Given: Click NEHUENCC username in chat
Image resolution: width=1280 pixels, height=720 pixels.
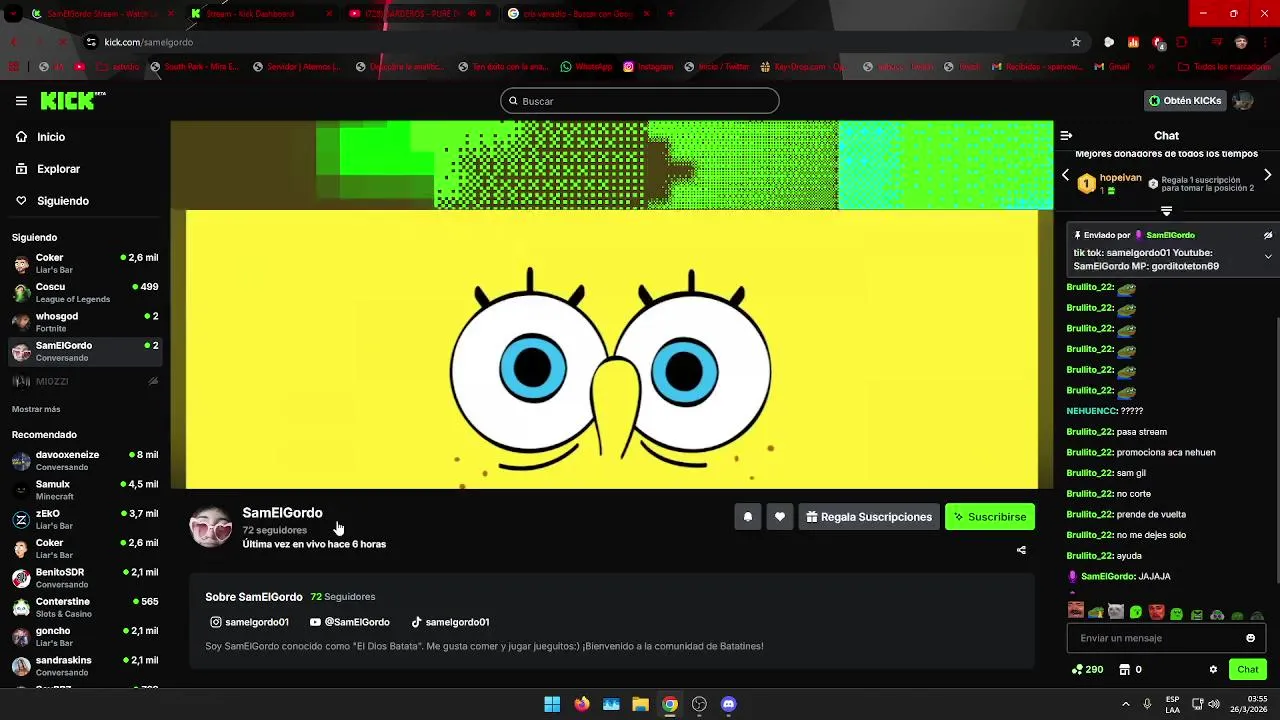Looking at the screenshot, I should click(x=1090, y=411).
